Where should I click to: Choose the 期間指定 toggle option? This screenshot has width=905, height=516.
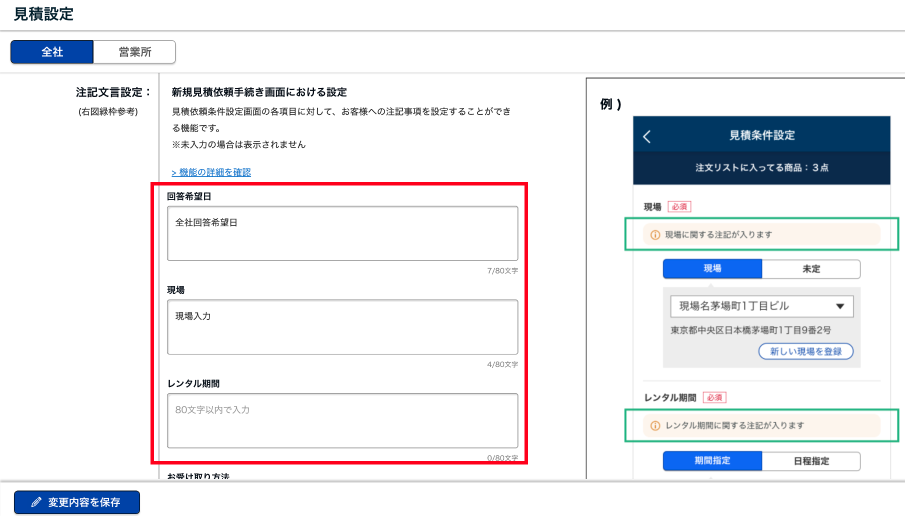712,461
